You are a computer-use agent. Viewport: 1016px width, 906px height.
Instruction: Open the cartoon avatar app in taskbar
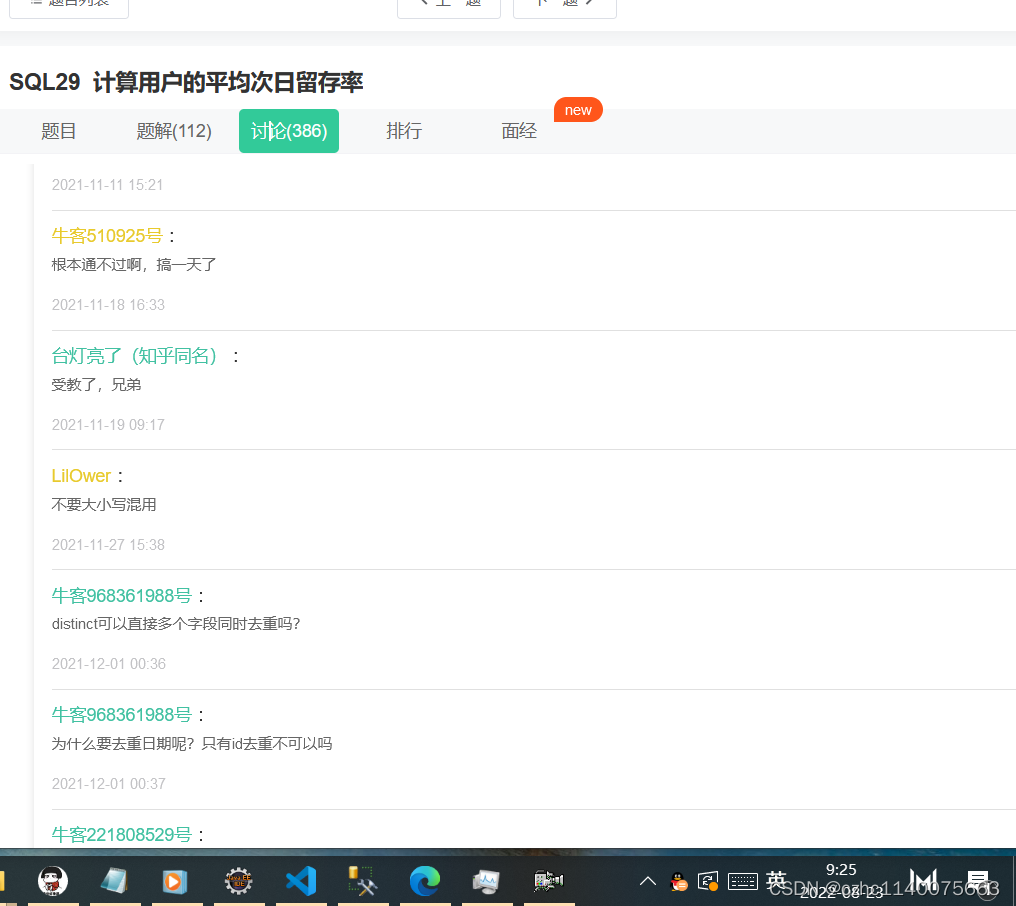[53, 881]
